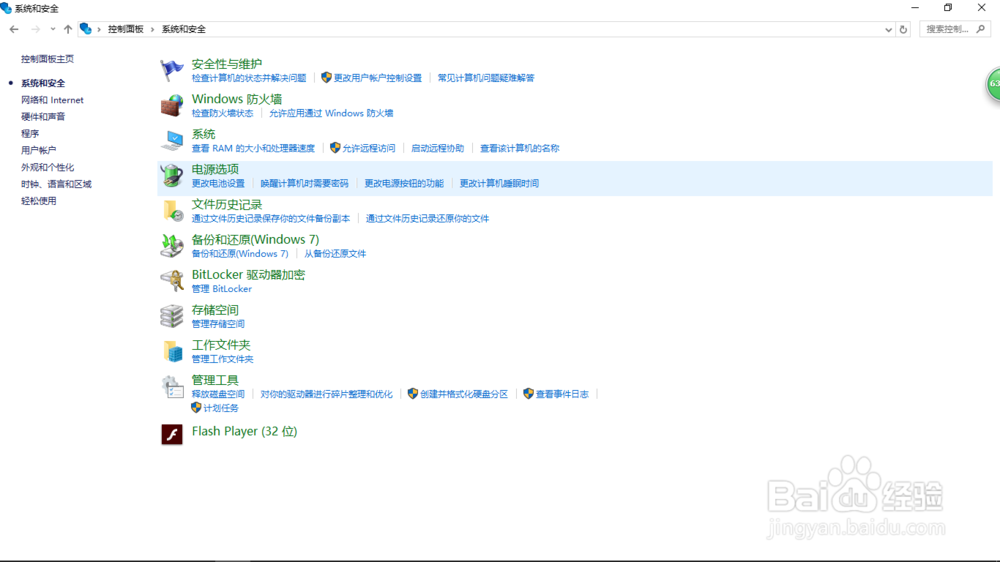Click the Security and Maintenance flag icon
The image size is (1000, 562).
pos(172,70)
